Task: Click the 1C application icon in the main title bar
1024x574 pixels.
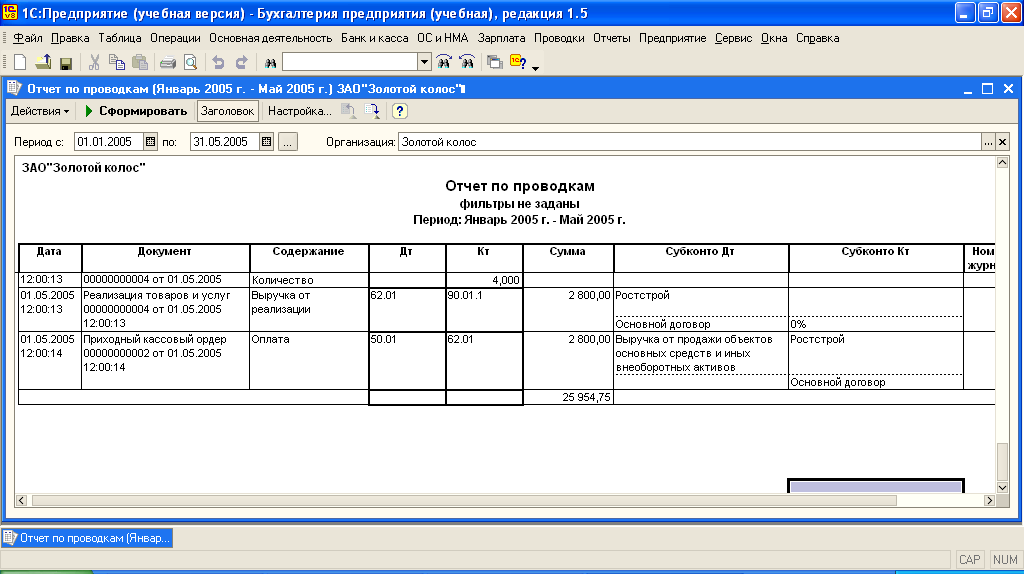Action: point(10,13)
